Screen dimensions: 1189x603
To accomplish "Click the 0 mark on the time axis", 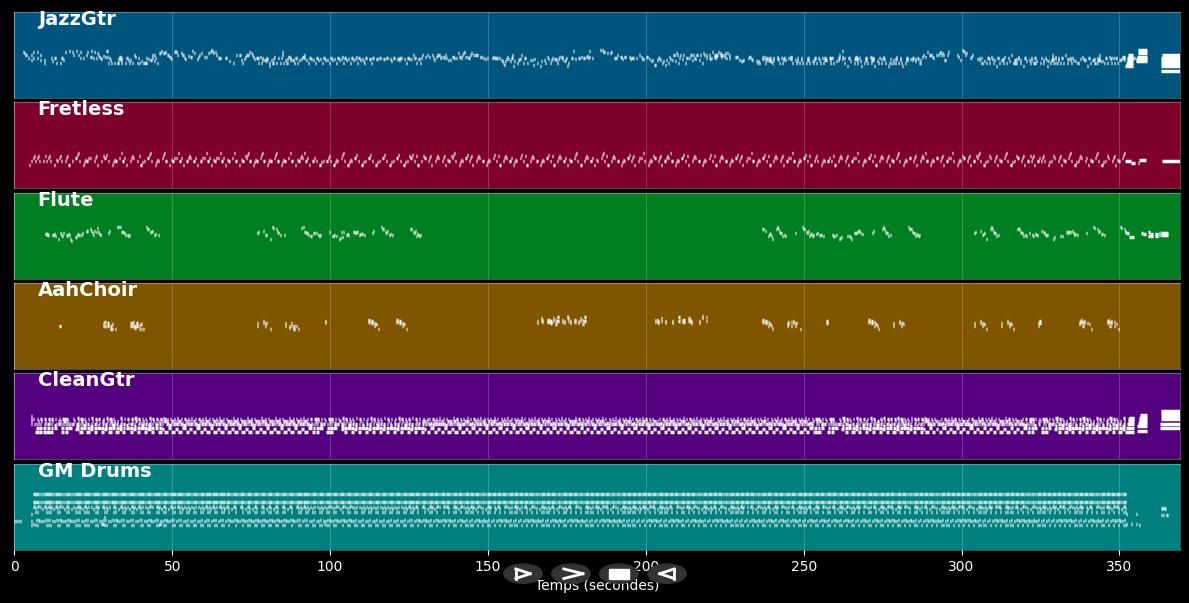I will coord(15,567).
